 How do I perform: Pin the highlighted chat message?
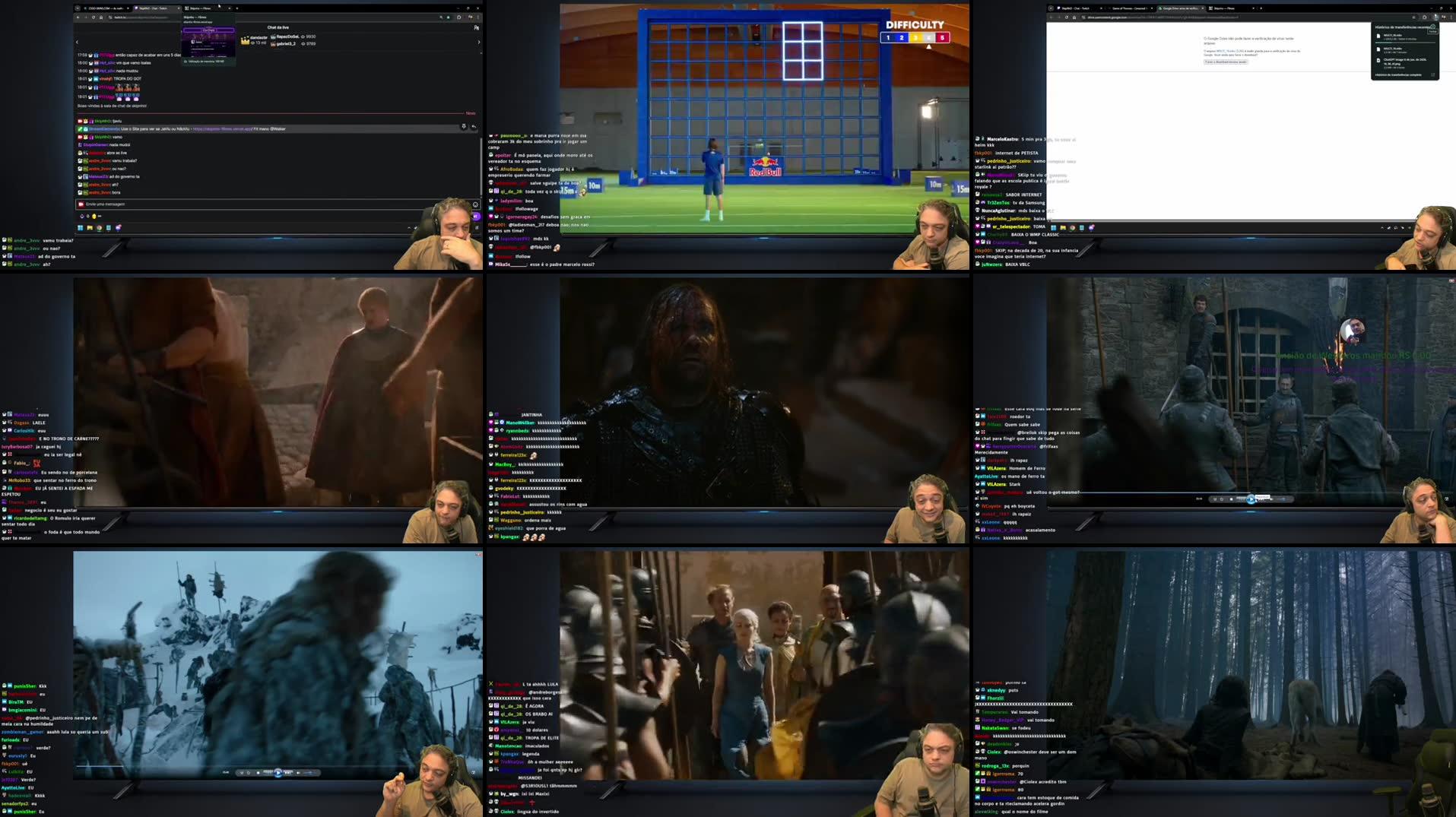pyautogui.click(x=464, y=126)
